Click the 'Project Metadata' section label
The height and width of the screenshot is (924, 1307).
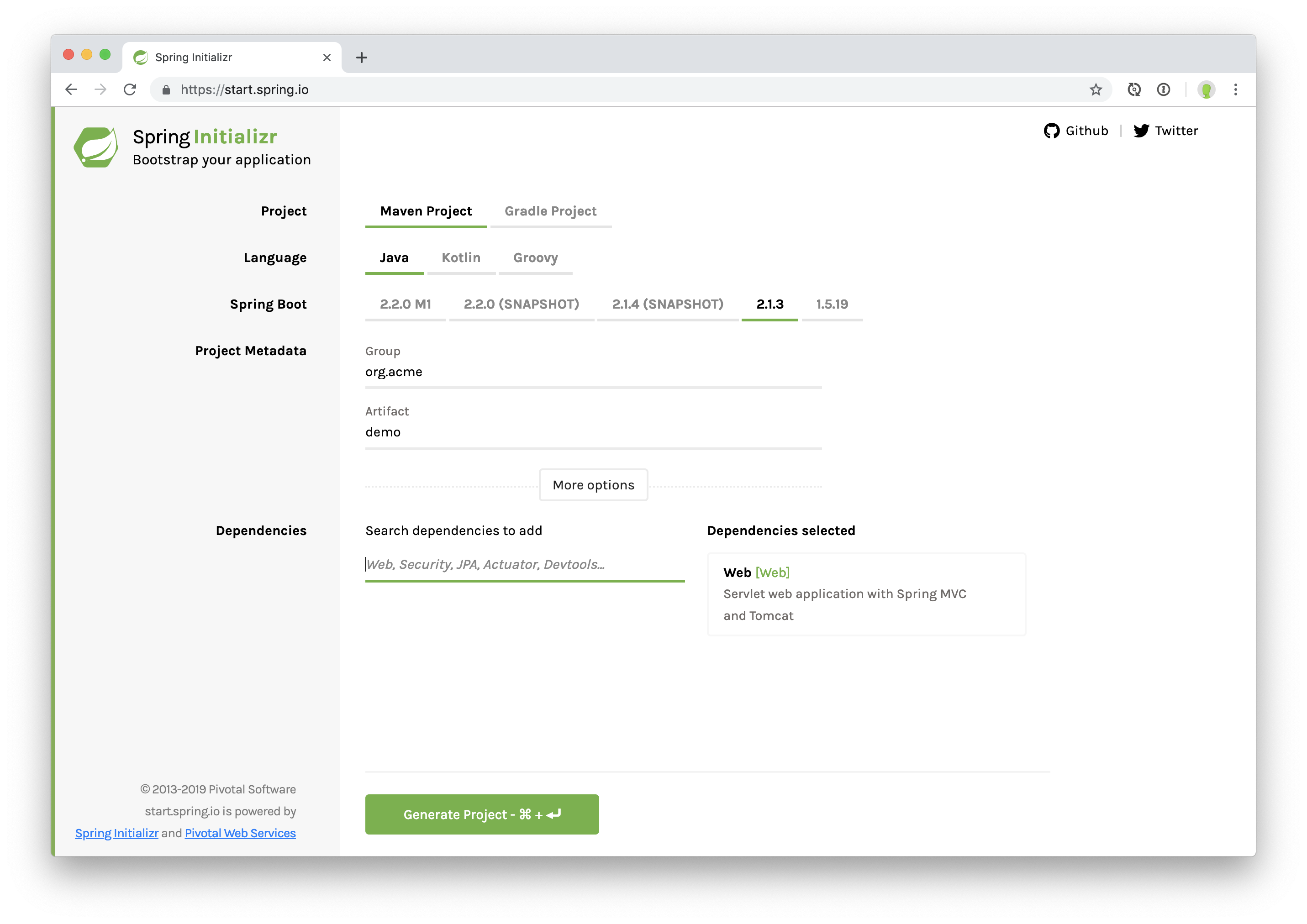[x=250, y=351]
